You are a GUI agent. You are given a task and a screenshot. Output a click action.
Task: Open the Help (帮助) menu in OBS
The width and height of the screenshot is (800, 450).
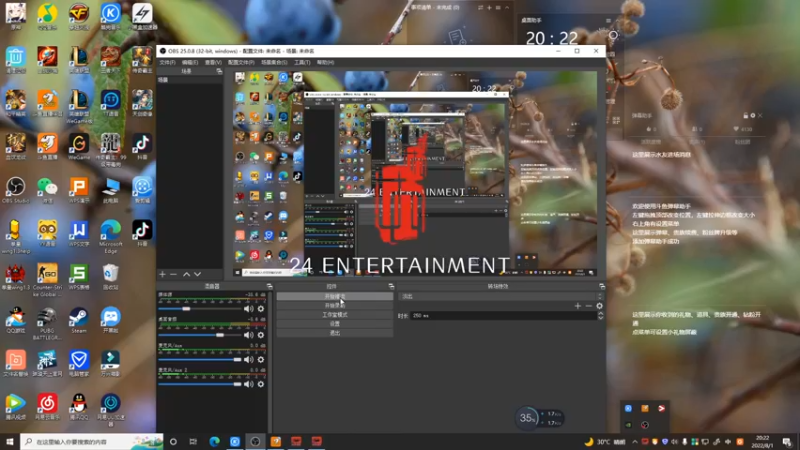[326, 62]
